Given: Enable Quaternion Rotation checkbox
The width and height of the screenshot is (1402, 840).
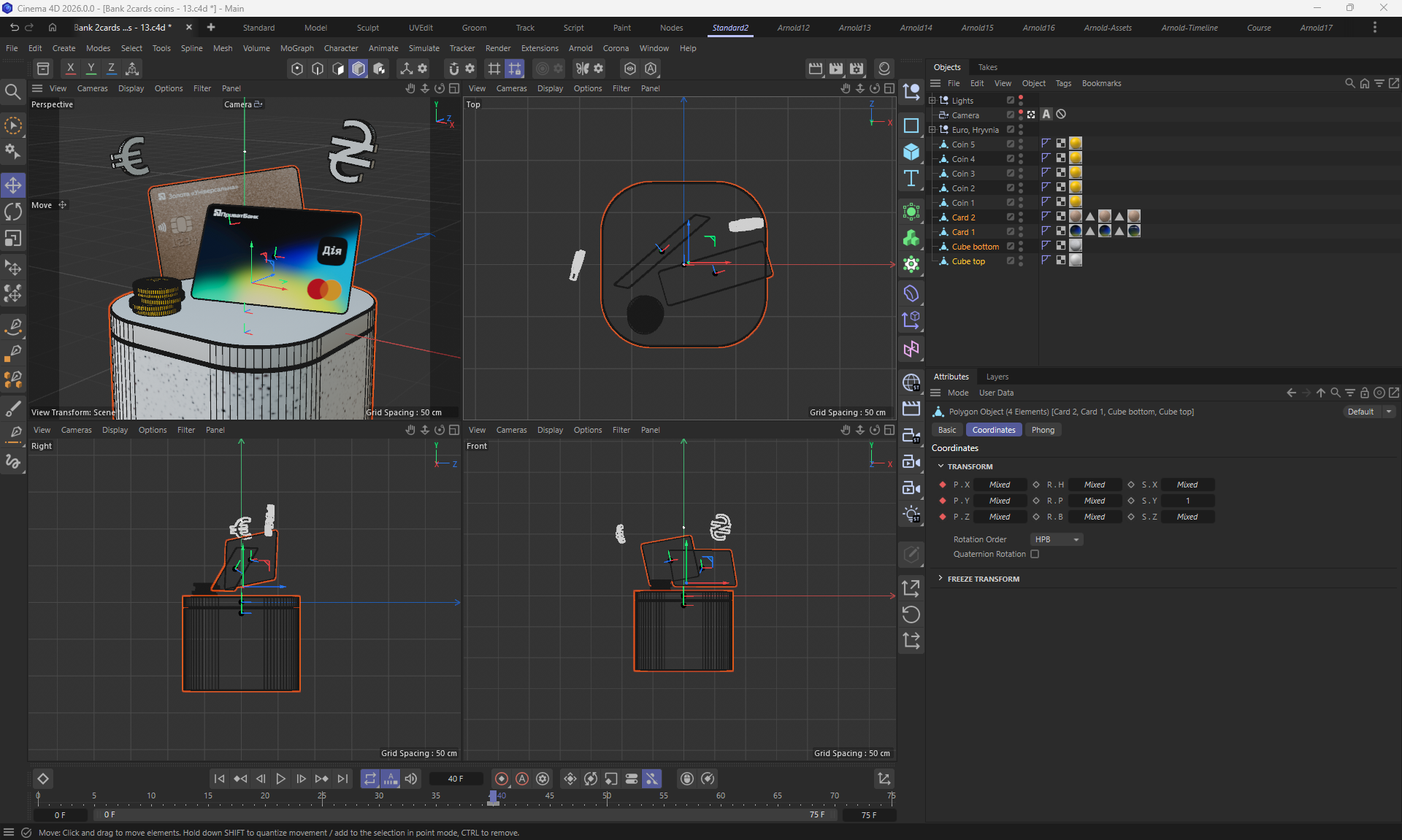Looking at the screenshot, I should point(1035,554).
